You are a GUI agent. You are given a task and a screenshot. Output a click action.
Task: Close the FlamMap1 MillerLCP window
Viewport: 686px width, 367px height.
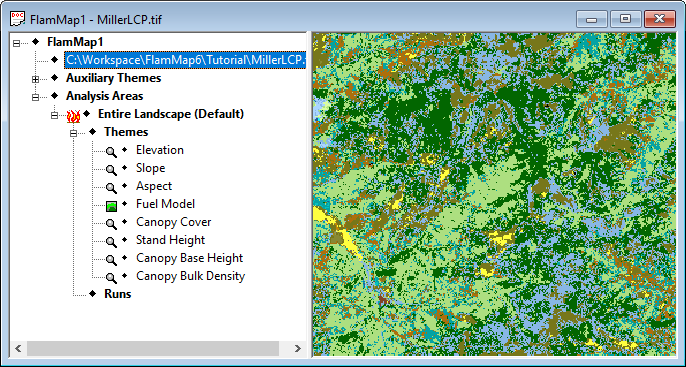(660, 19)
